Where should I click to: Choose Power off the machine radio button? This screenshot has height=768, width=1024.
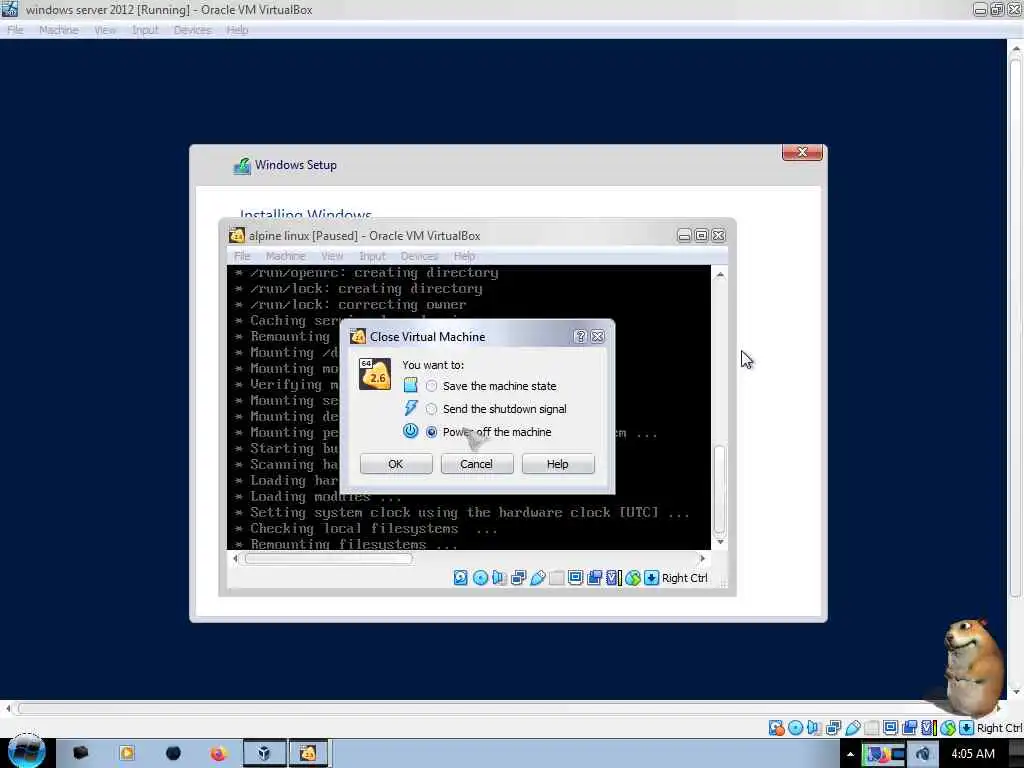pos(431,432)
